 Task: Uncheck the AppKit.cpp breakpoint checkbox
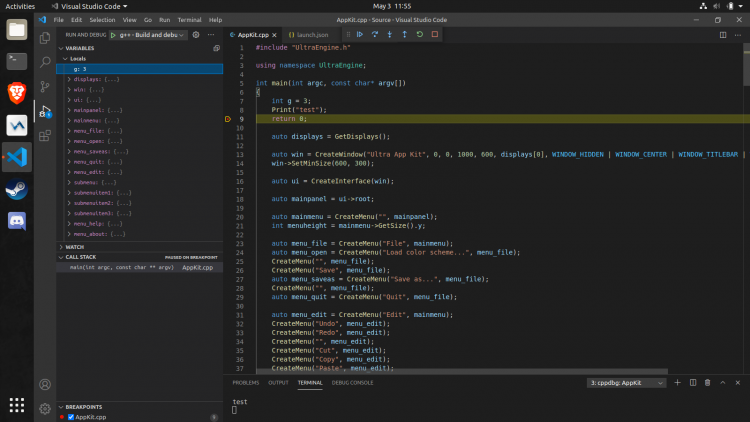[71, 417]
